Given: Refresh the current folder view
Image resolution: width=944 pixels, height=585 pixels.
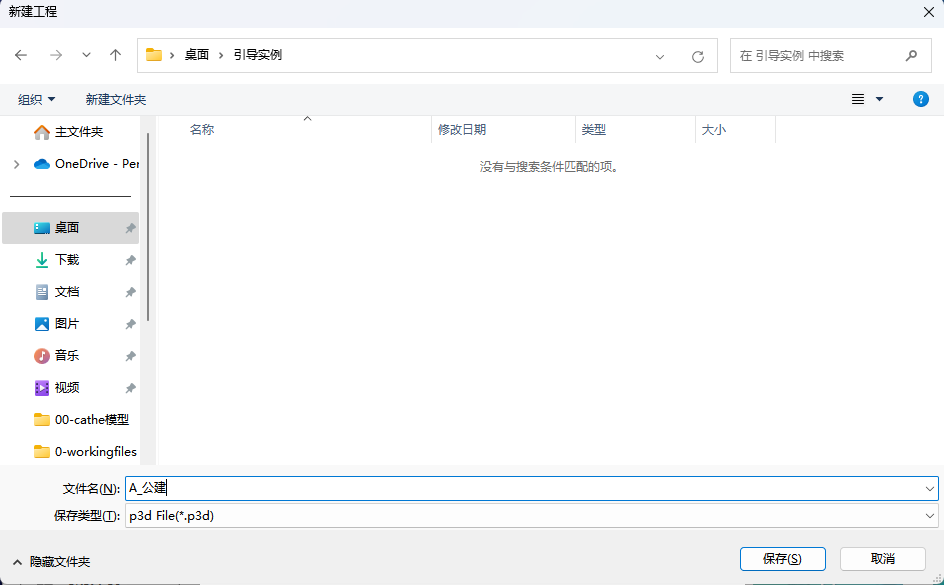Looking at the screenshot, I should coord(698,57).
